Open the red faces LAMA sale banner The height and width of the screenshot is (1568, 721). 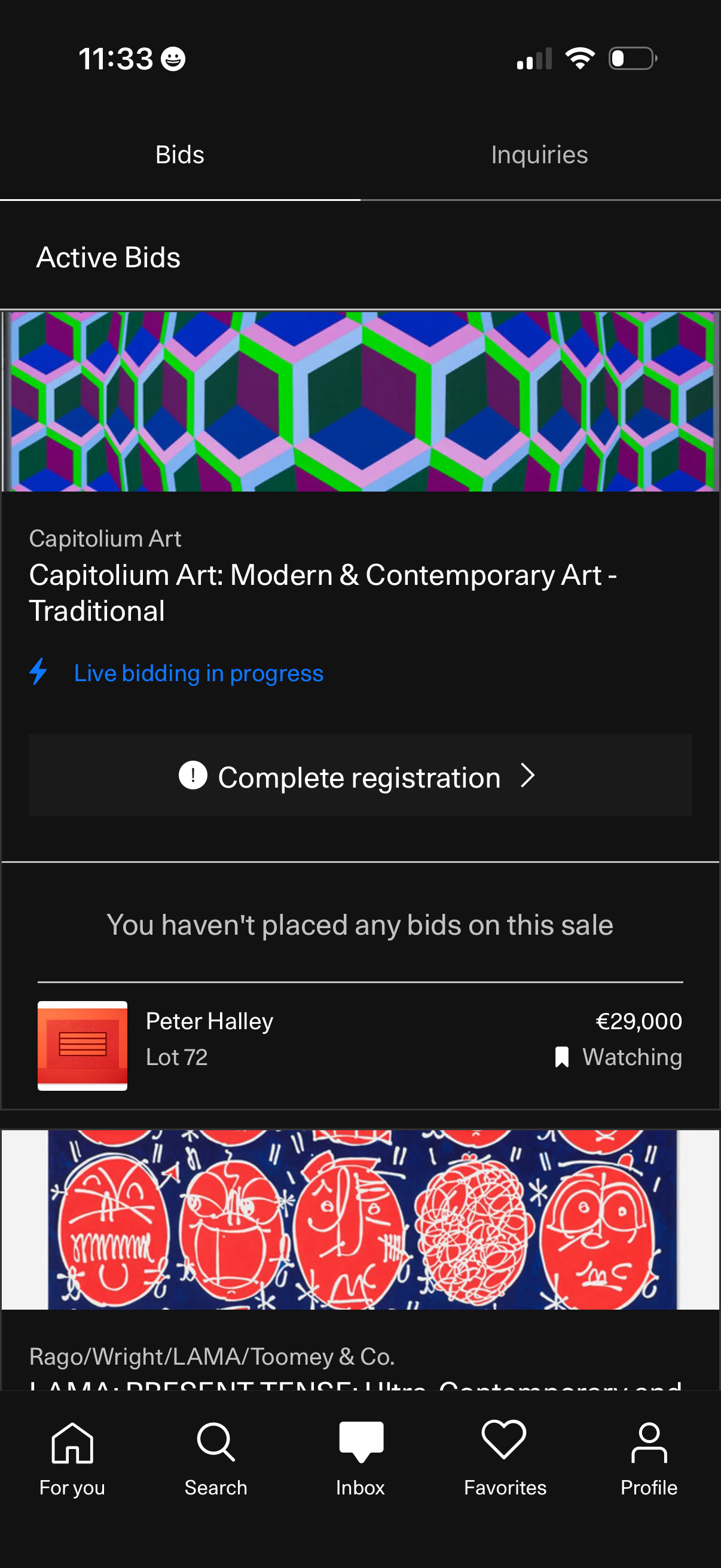pyautogui.click(x=360, y=1219)
